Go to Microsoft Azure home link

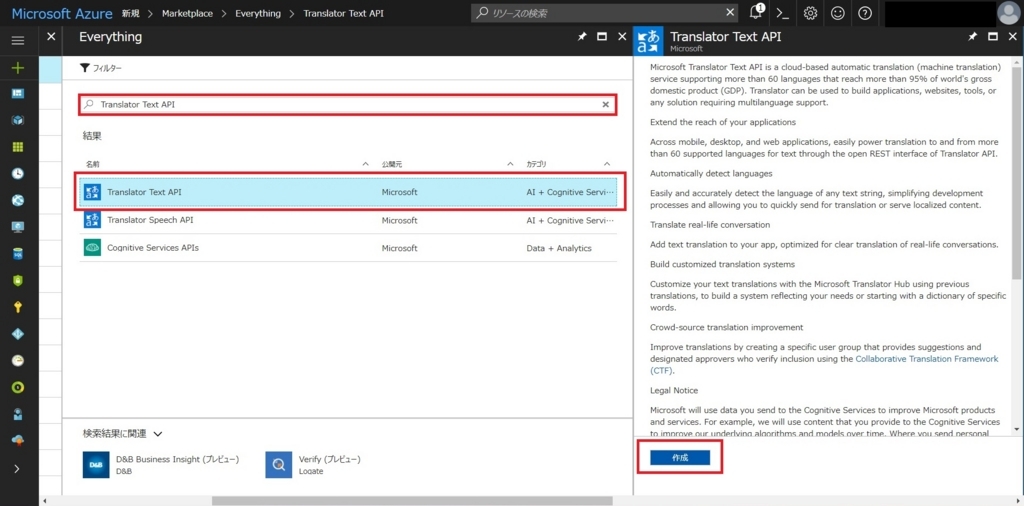(61, 13)
